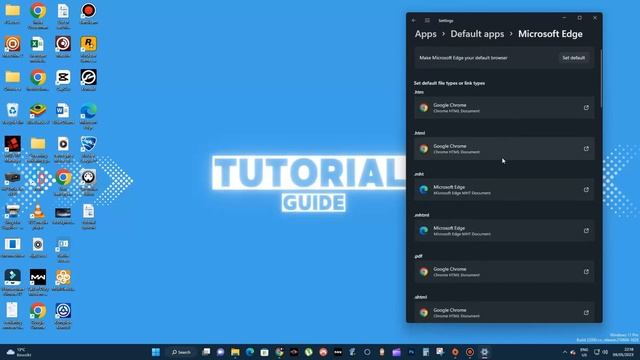640x360 pixels.
Task: Select the BlueStacks desktop shortcut
Action: pos(38,114)
